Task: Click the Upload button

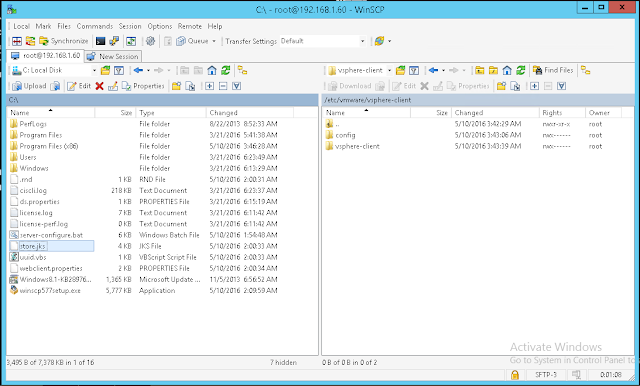Action: tap(29, 86)
